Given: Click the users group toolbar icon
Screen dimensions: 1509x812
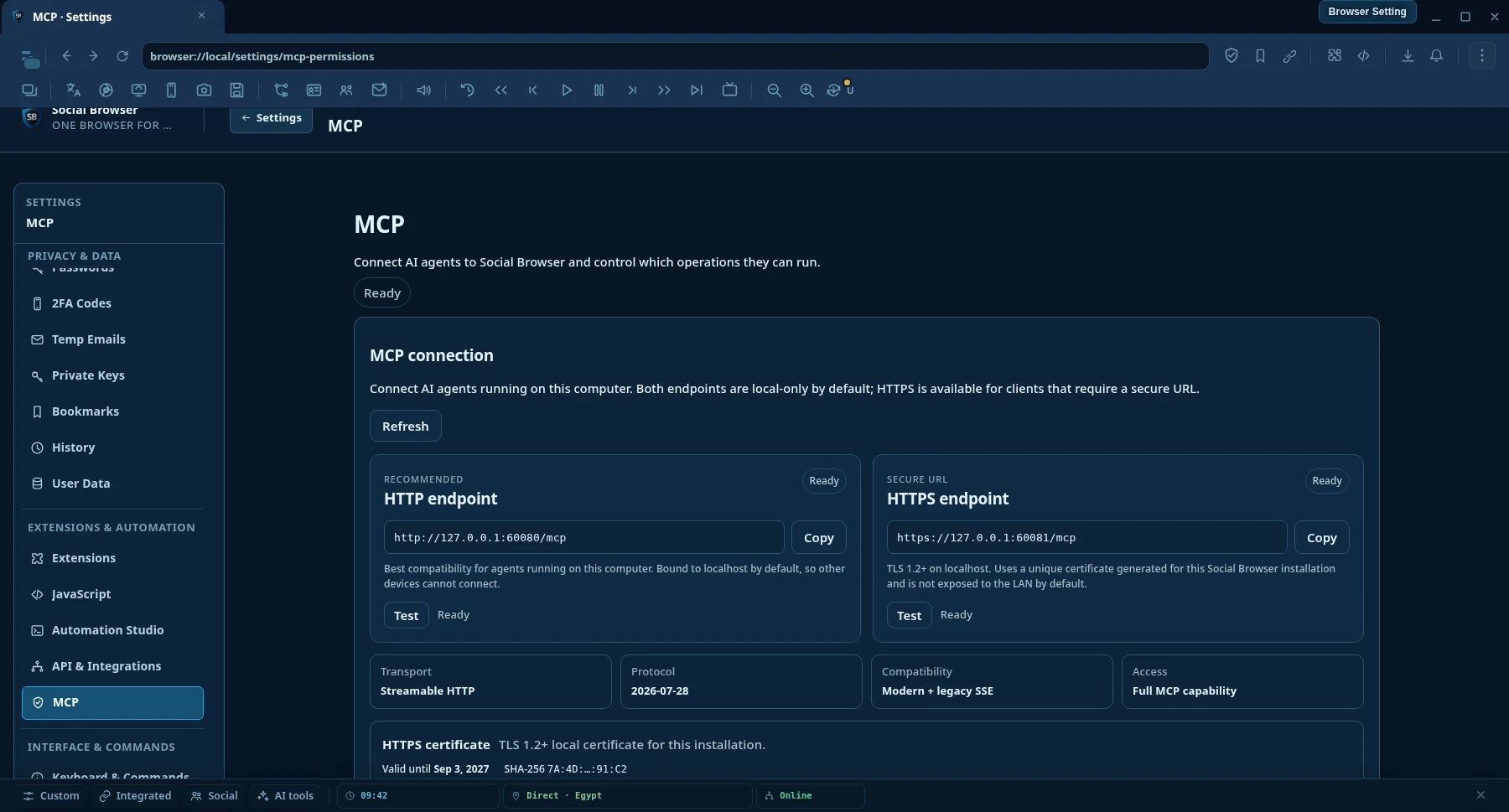Looking at the screenshot, I should click(346, 90).
